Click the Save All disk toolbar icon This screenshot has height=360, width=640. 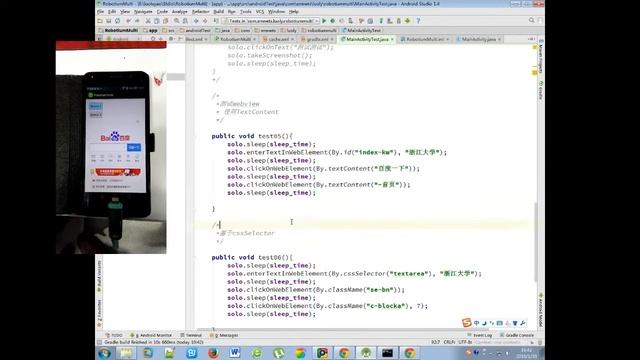pyautogui.click(x=109, y=21)
